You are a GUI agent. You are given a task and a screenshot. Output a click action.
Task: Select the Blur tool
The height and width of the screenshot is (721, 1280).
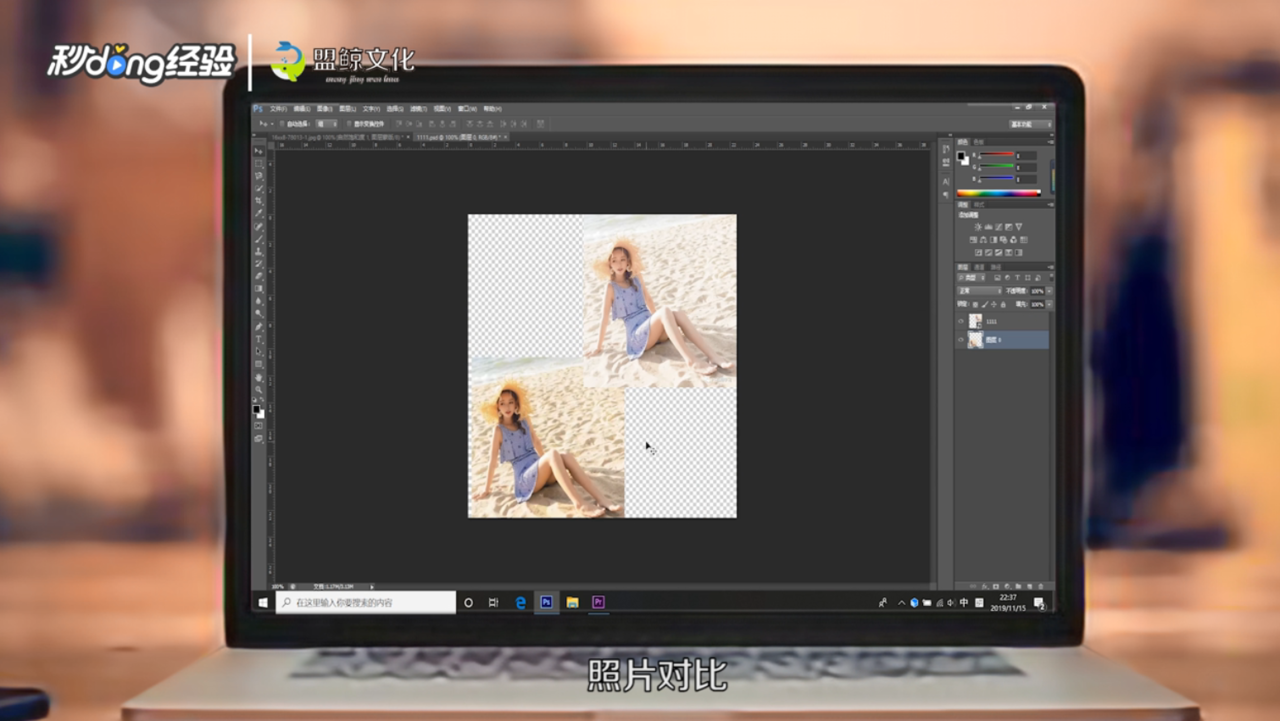[259, 301]
